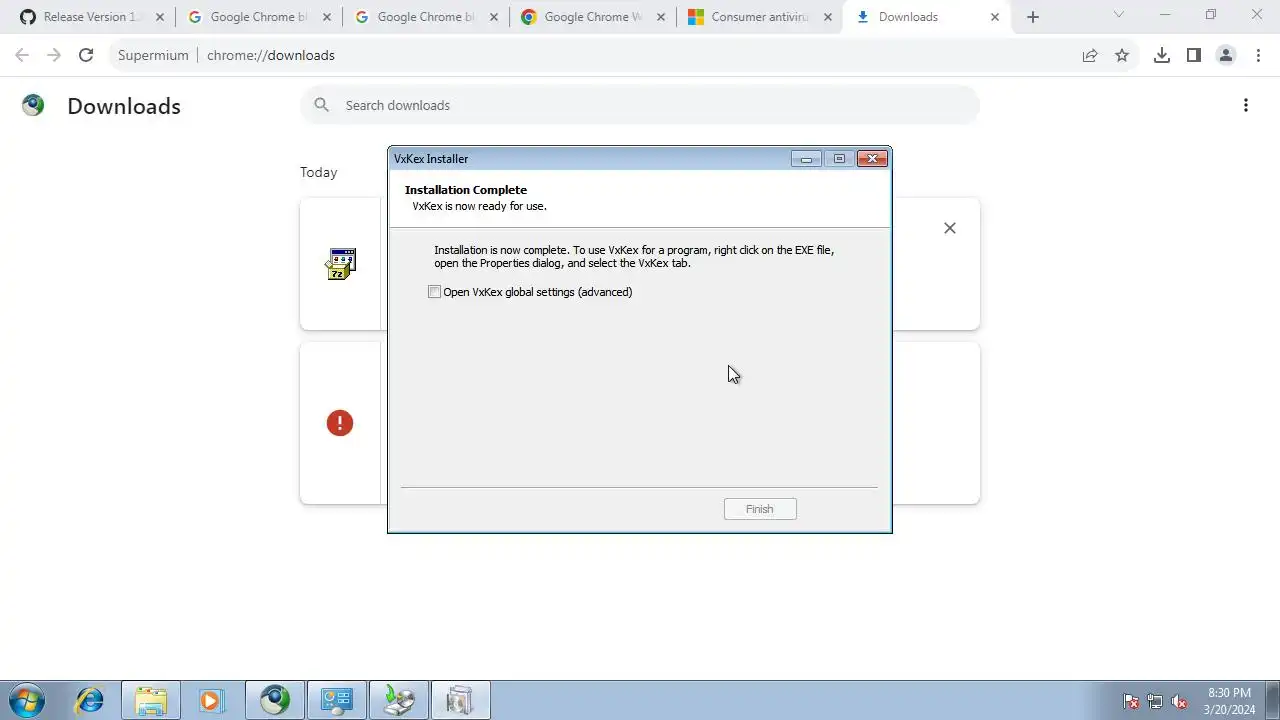This screenshot has height=720, width=1280.
Task: Switch to the second Google Chrome blog tab
Action: (x=259, y=17)
